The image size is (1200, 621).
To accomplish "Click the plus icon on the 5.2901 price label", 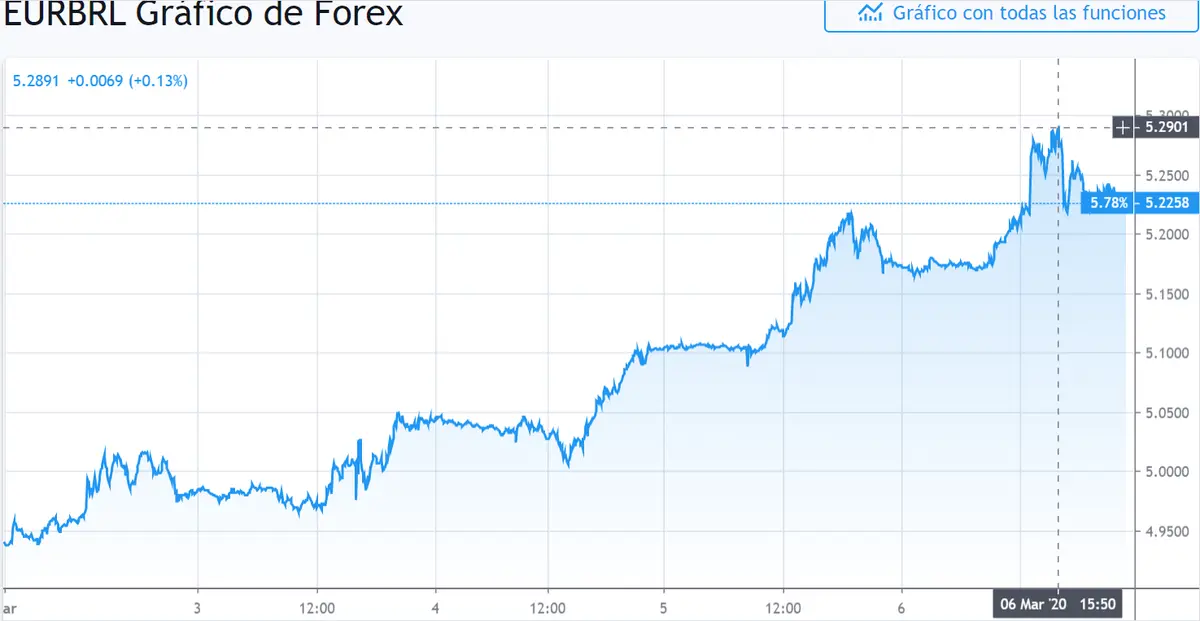I will tap(1124, 127).
